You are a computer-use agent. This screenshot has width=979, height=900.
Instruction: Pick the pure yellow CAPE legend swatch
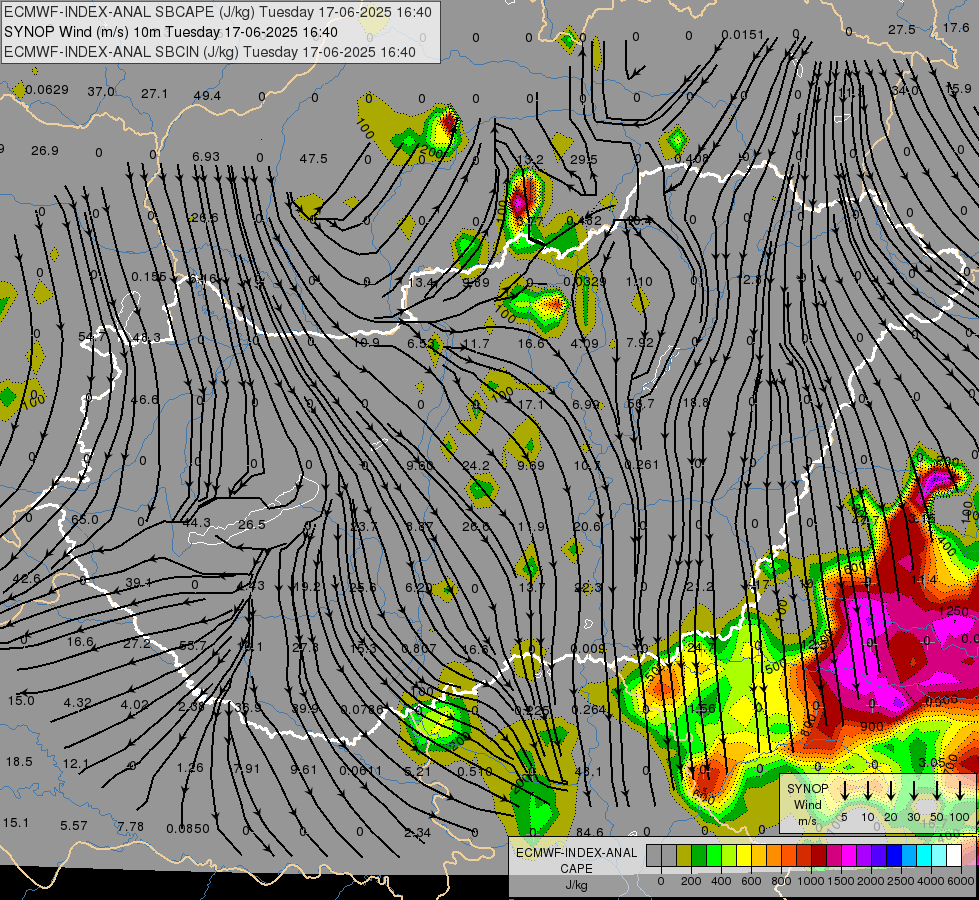tap(744, 856)
